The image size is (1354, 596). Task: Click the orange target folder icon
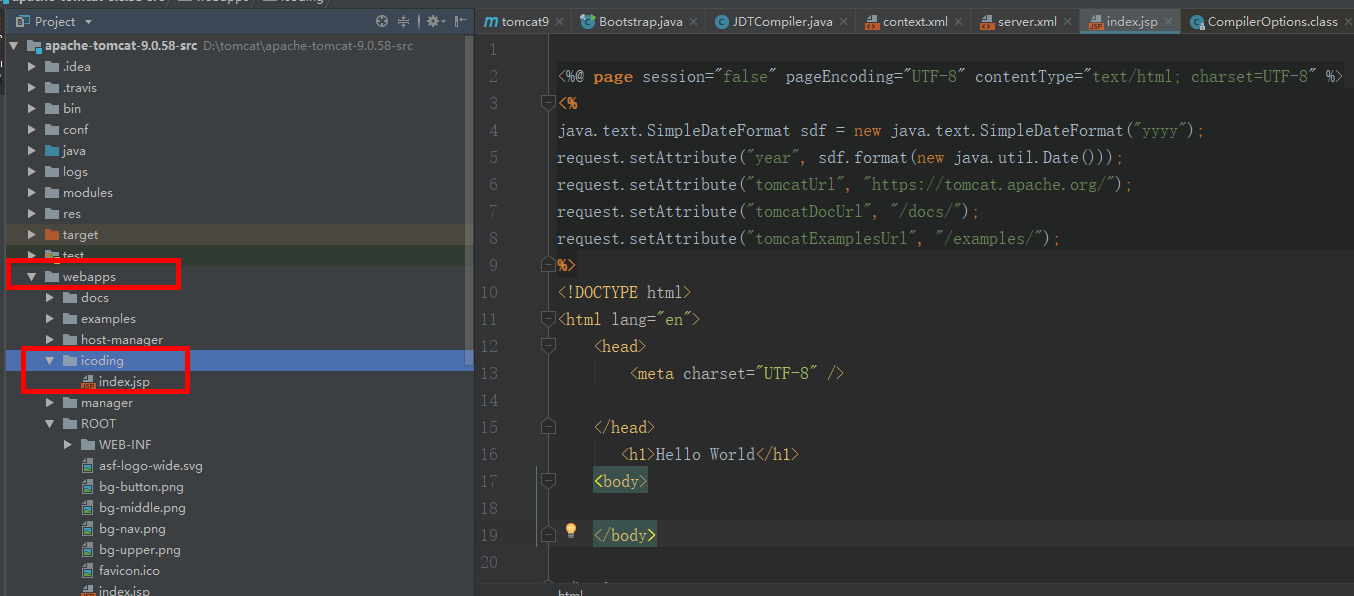[52, 235]
